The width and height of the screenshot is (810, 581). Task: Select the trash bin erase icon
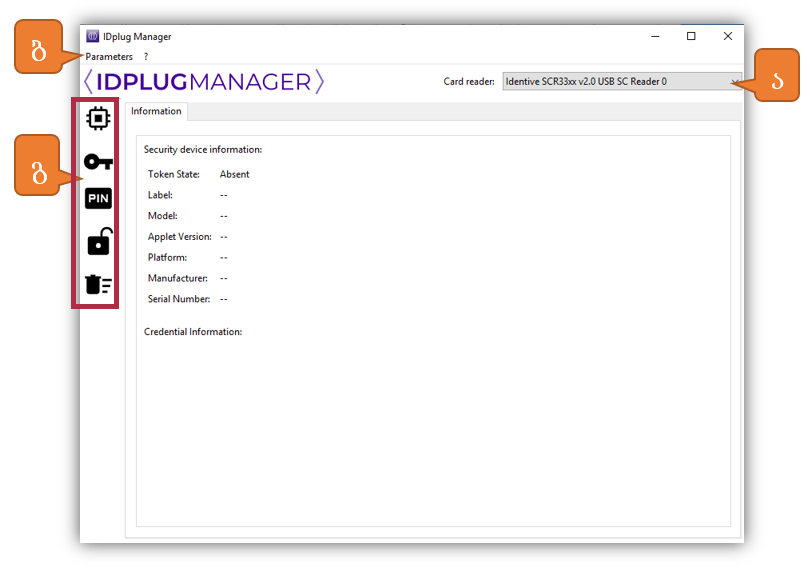(98, 284)
